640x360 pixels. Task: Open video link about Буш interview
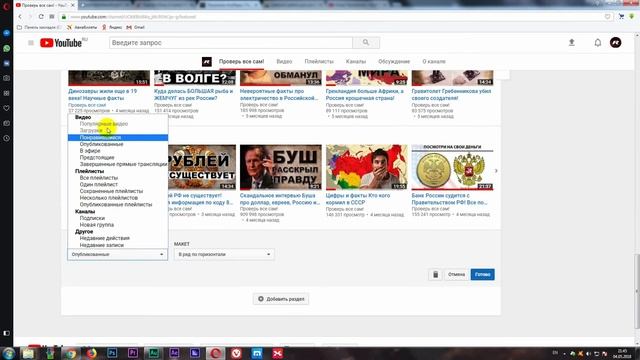(x=280, y=199)
